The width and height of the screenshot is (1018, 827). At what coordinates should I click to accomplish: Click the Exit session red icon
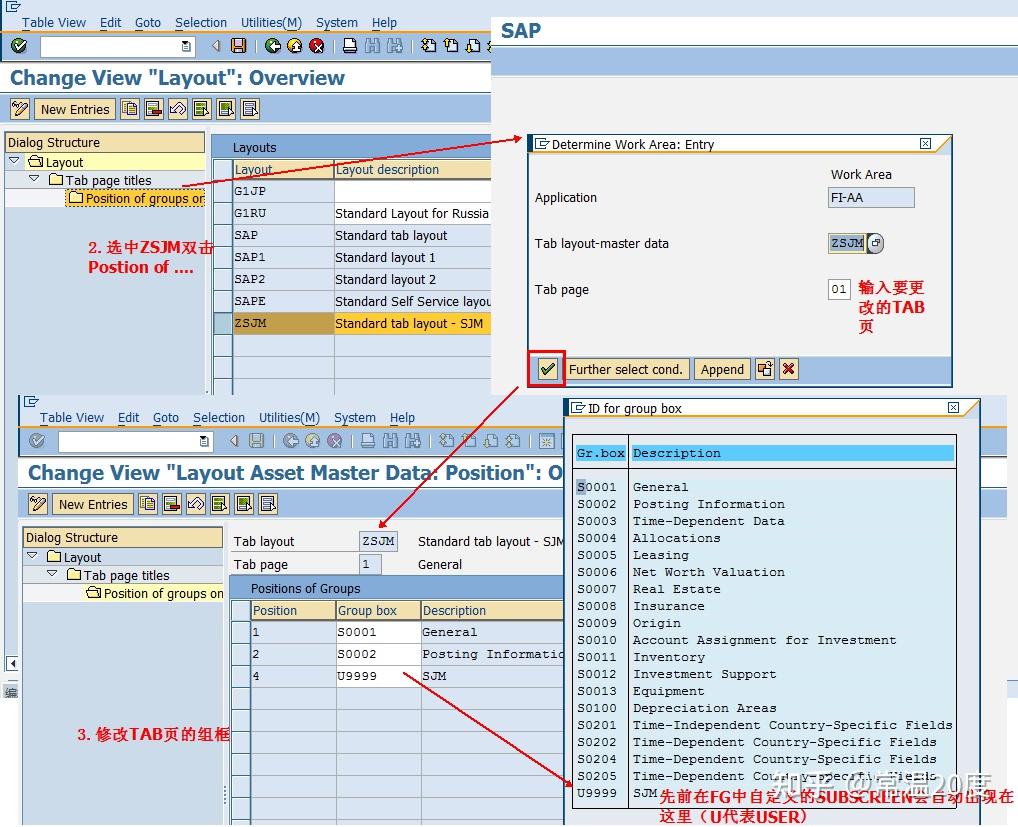pyautogui.click(x=317, y=46)
